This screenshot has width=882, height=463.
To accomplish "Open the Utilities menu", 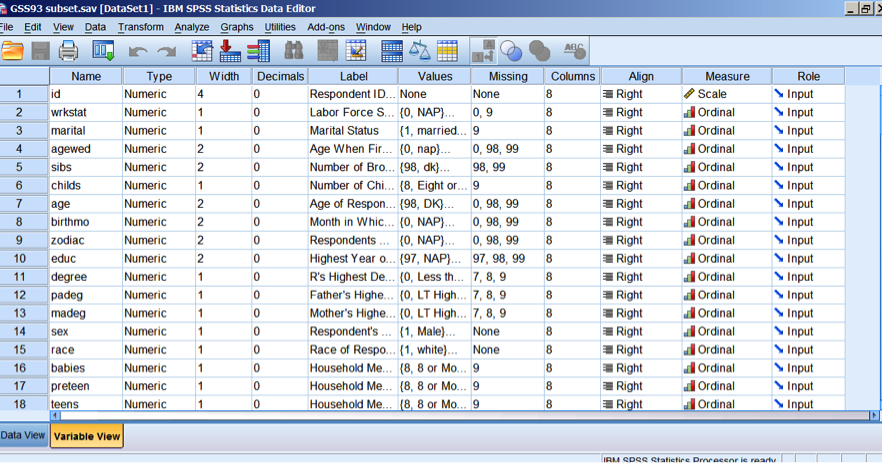I will pos(280,27).
